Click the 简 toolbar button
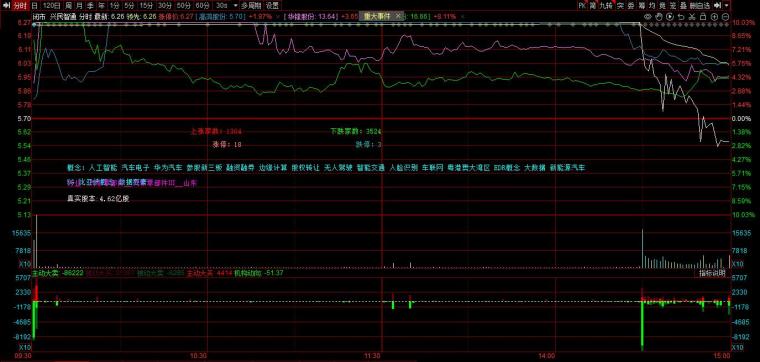Image resolution: width=760 pixels, height=362 pixels. point(593,5)
